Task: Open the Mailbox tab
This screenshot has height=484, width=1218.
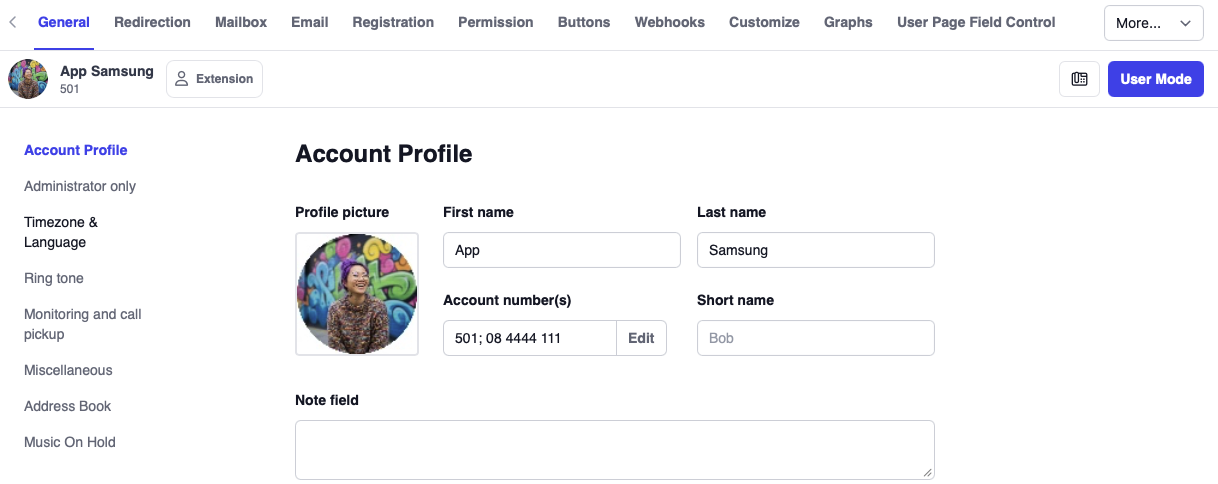Action: point(241,22)
